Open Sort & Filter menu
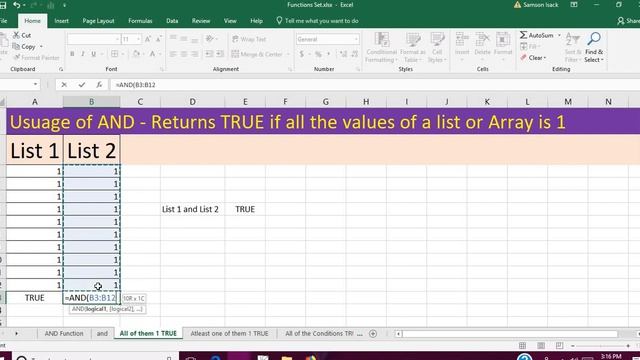This screenshot has height=360, width=640. pos(573,47)
